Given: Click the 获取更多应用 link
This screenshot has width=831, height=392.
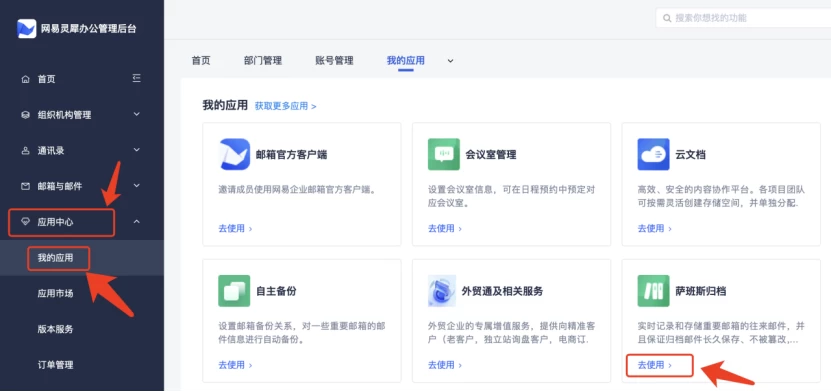Looking at the screenshot, I should 286,106.
